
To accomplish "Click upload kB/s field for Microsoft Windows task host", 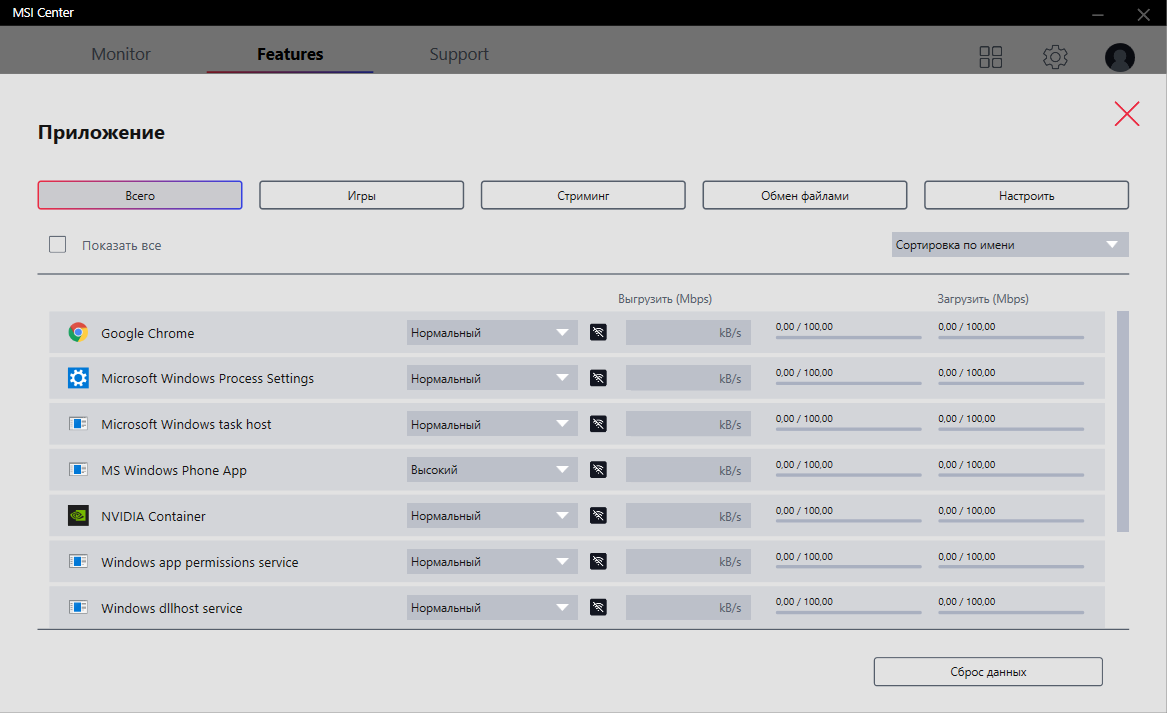I will (688, 425).
